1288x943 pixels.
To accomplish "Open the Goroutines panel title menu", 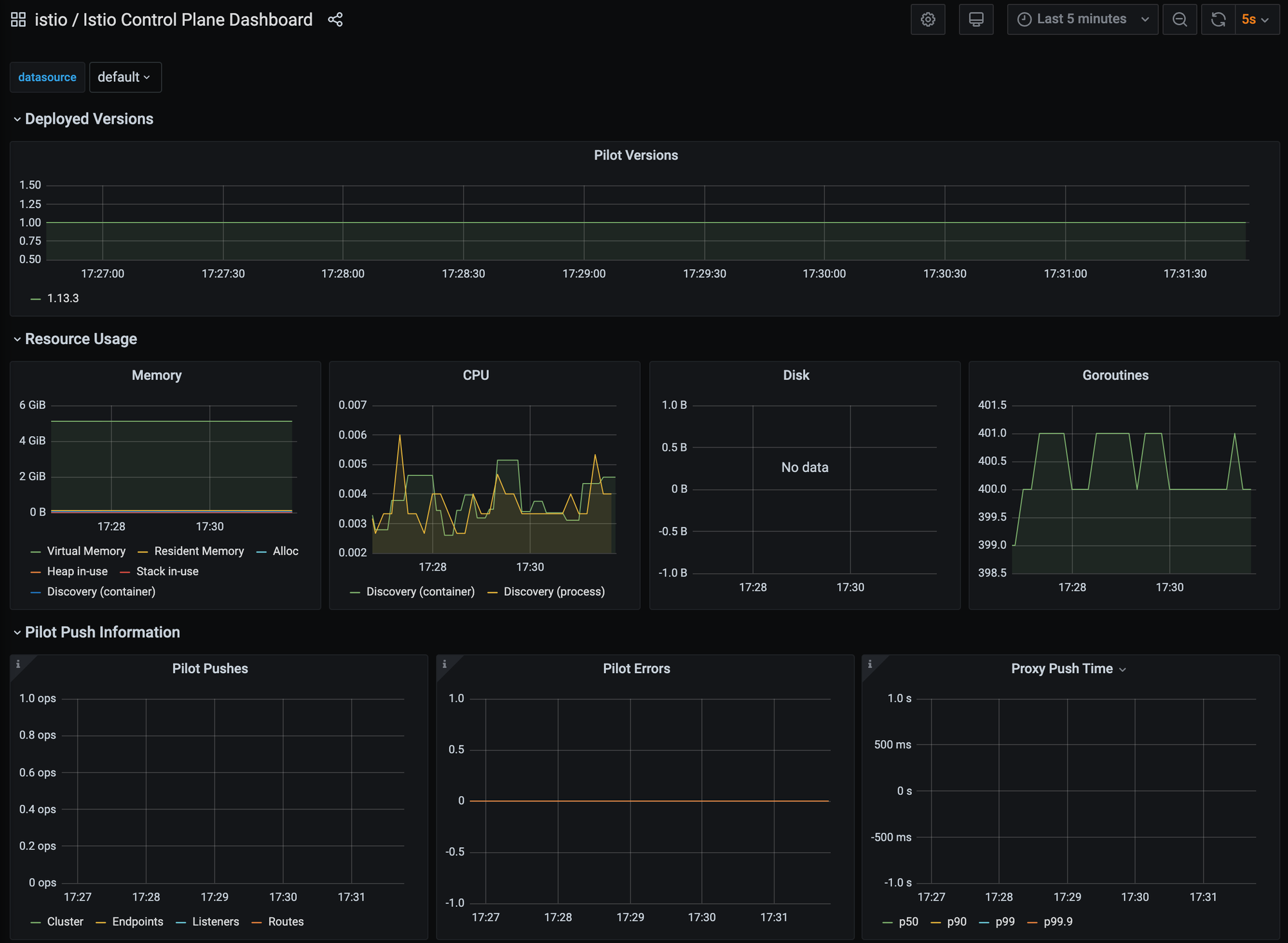I will point(1115,376).
